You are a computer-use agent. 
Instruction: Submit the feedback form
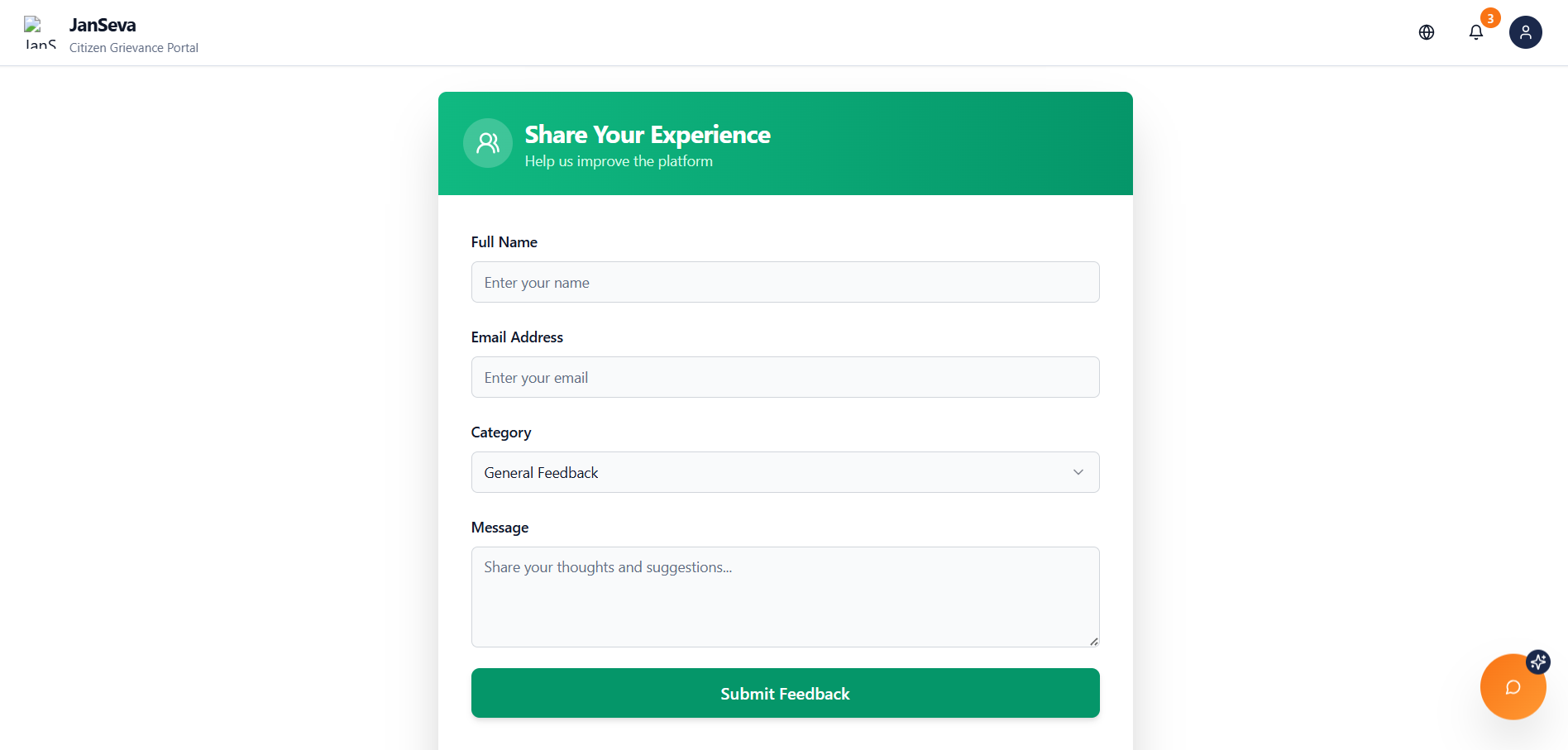pos(785,693)
